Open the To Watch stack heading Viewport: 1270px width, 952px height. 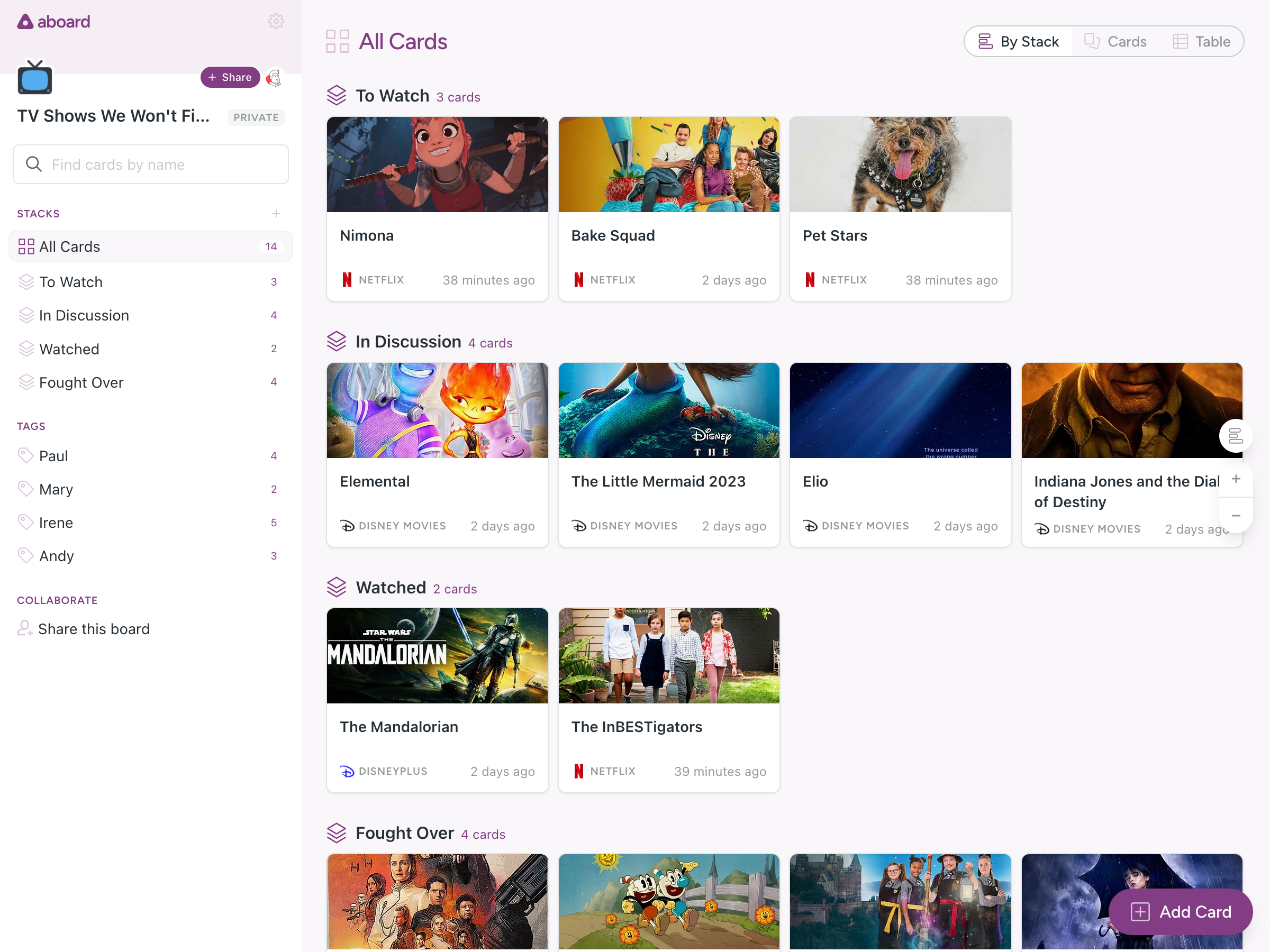pos(392,95)
